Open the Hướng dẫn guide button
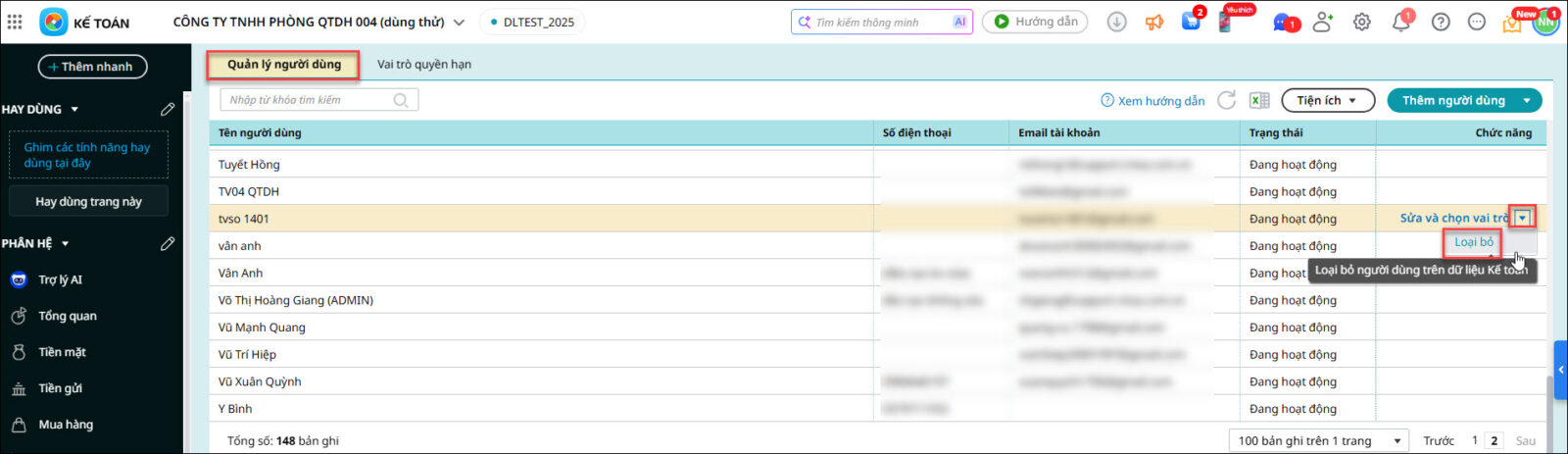Viewport: 1568px width, 454px height. (x=1035, y=22)
